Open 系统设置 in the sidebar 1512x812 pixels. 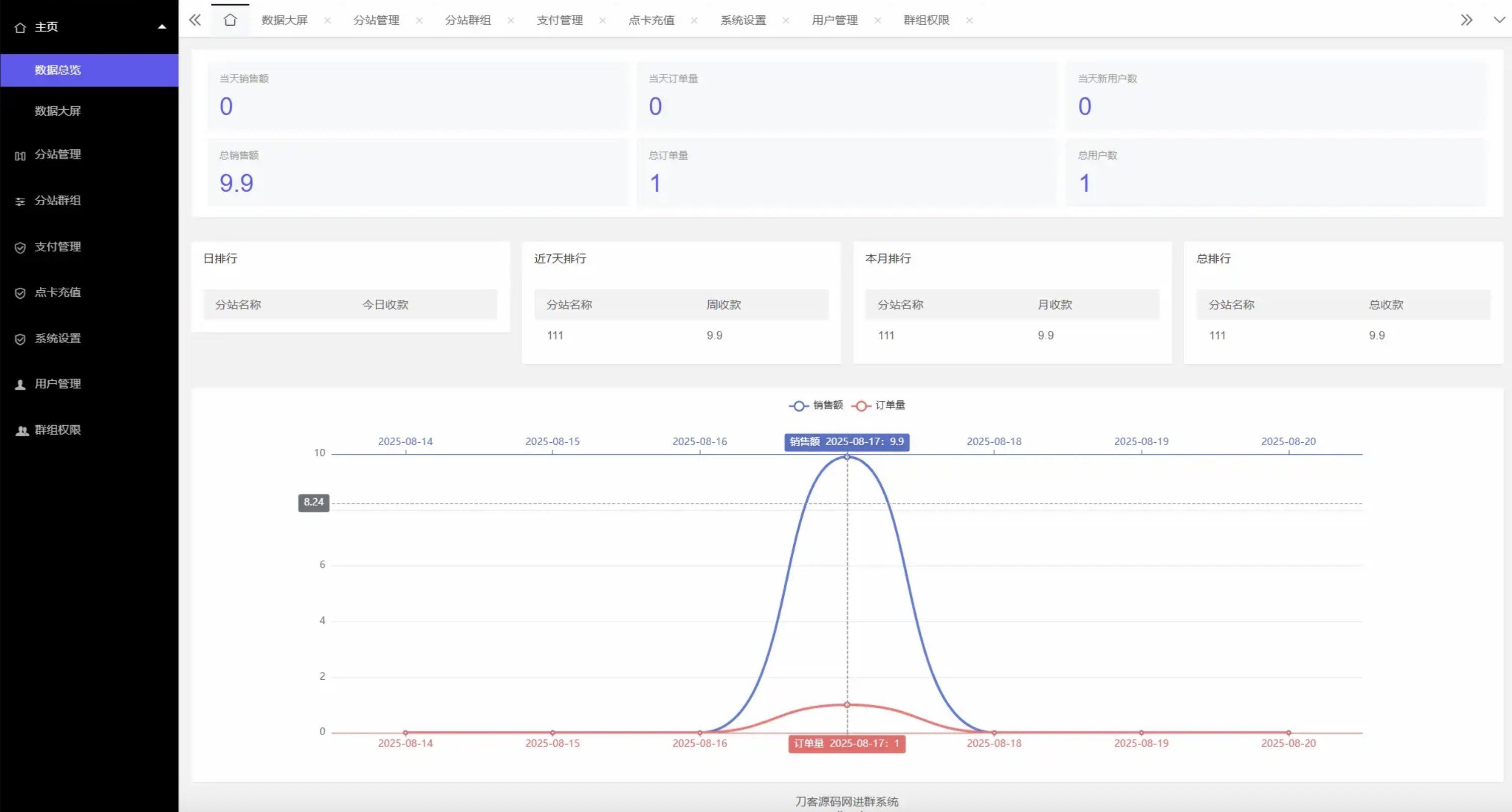[57, 339]
